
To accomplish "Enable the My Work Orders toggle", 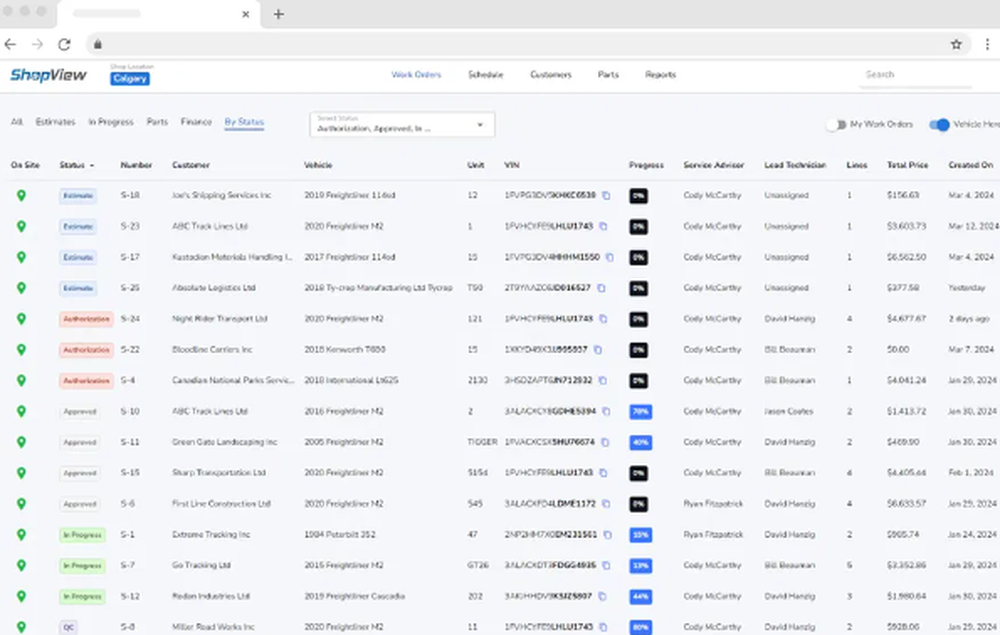I will click(x=836, y=125).
